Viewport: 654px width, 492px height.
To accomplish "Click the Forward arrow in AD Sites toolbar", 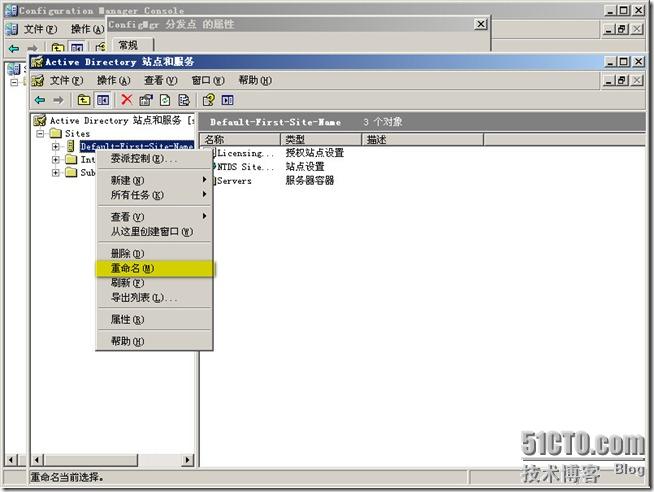I will point(58,100).
